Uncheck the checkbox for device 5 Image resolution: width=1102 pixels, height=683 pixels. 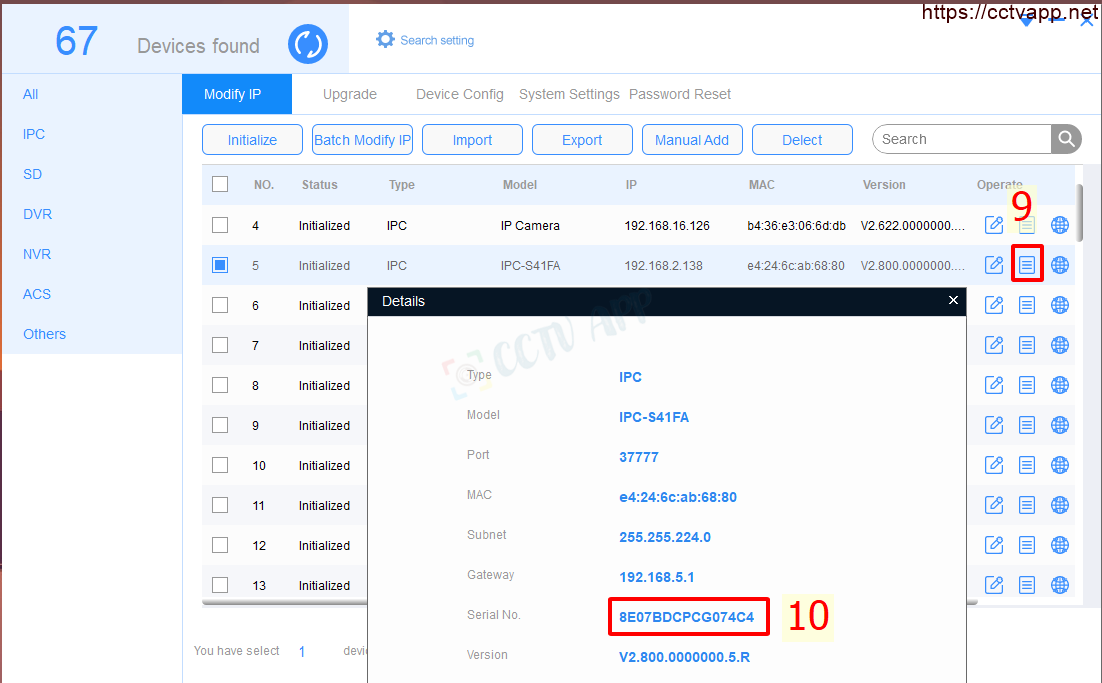point(220,265)
